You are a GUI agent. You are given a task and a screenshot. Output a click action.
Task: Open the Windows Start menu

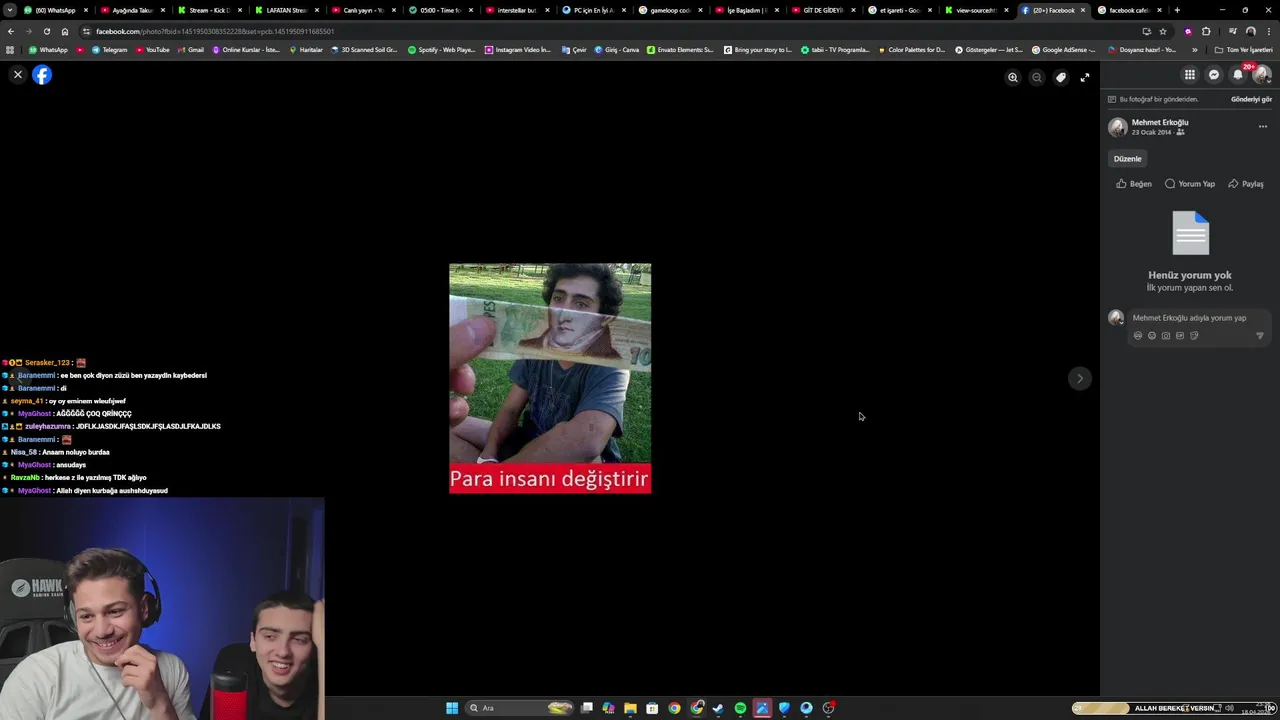(x=452, y=708)
